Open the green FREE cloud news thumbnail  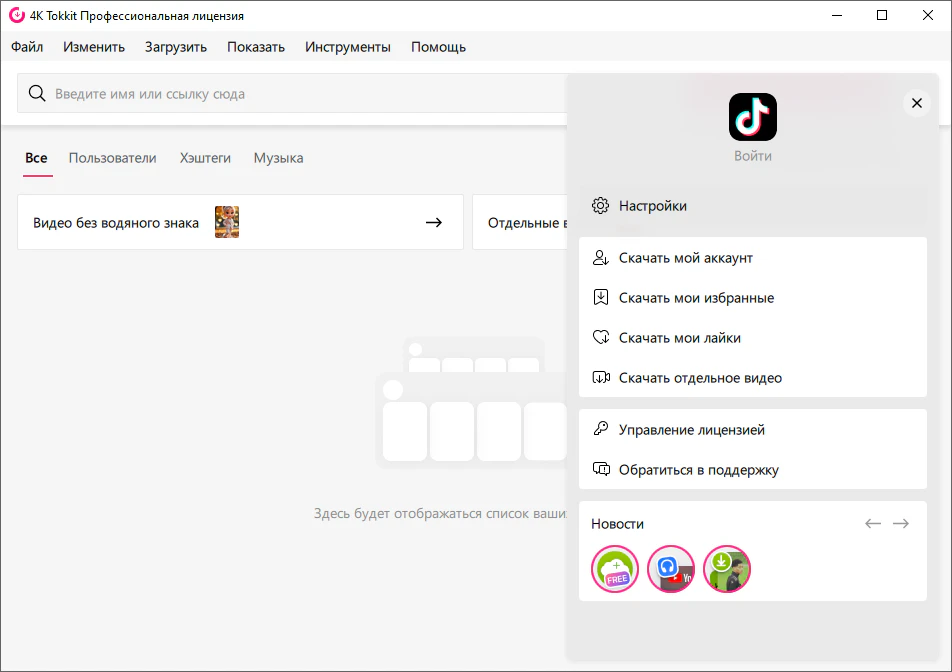coord(615,570)
